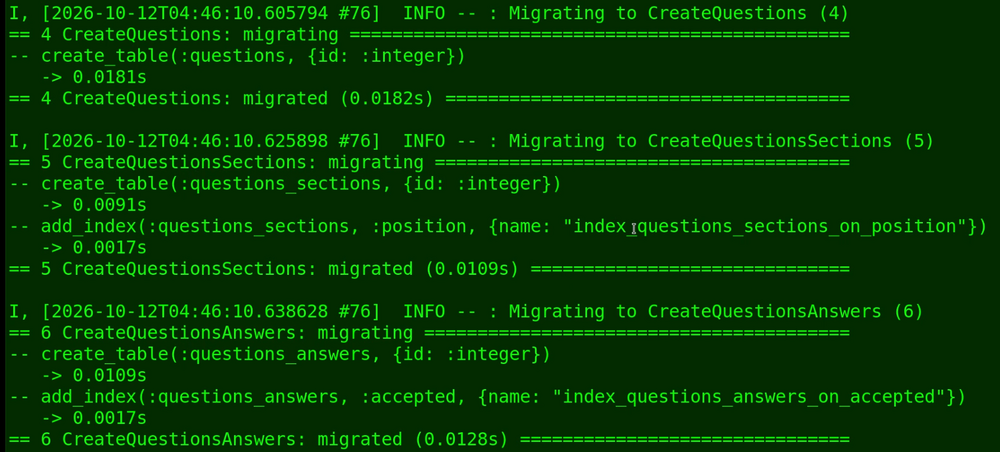Click the '-> 0.0091s' timing line

[94, 205]
